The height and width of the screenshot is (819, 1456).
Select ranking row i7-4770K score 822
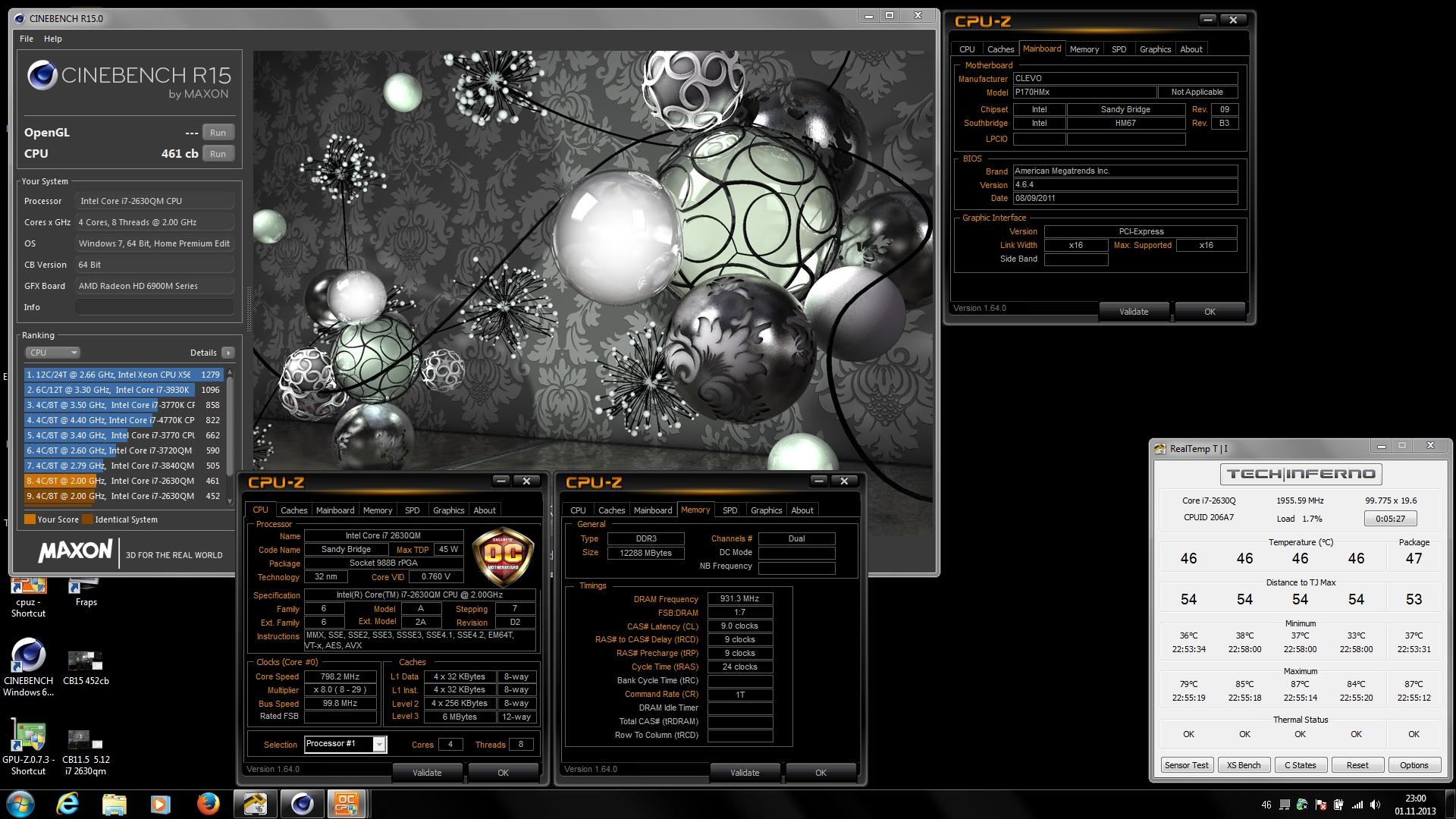coord(124,420)
